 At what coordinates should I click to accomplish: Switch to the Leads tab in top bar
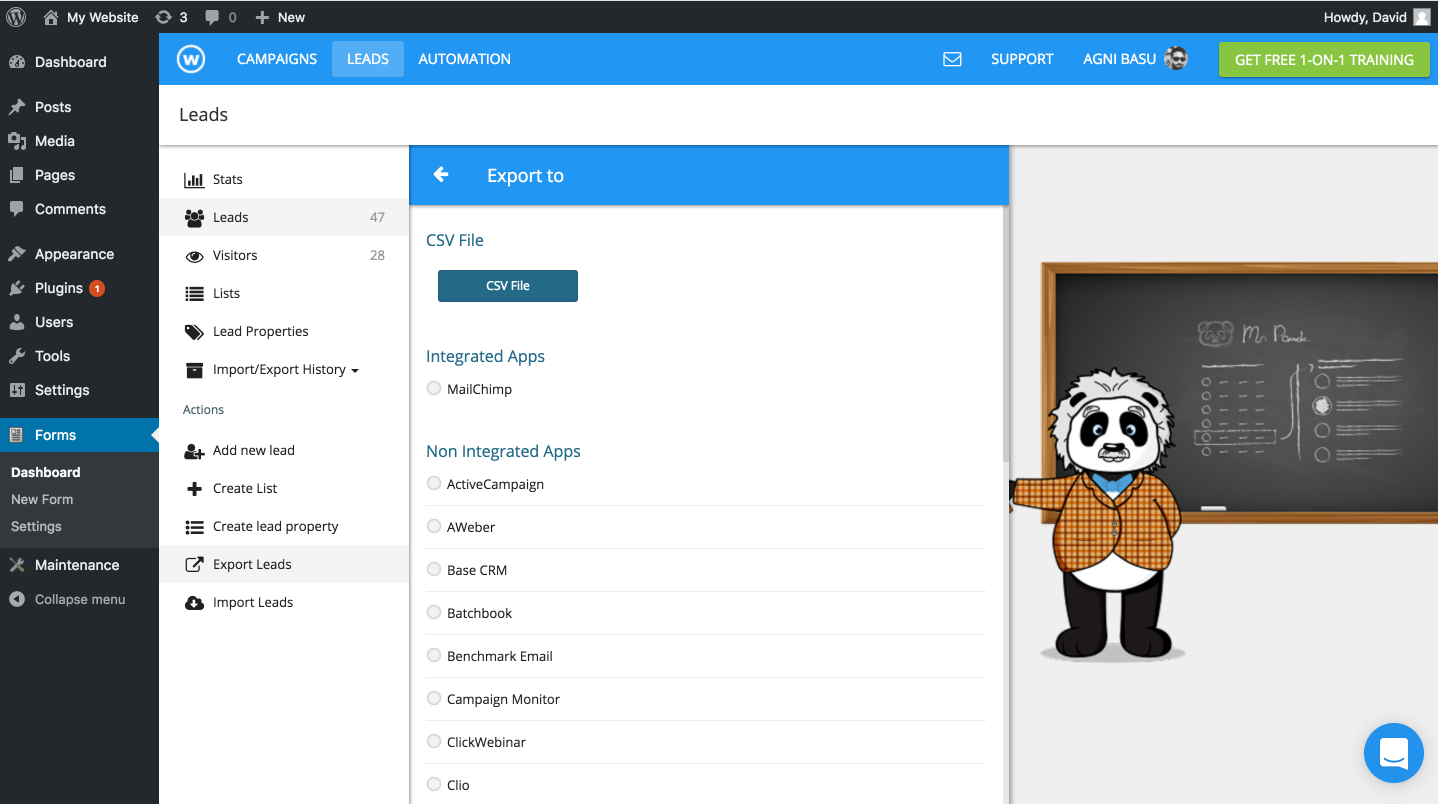[368, 59]
